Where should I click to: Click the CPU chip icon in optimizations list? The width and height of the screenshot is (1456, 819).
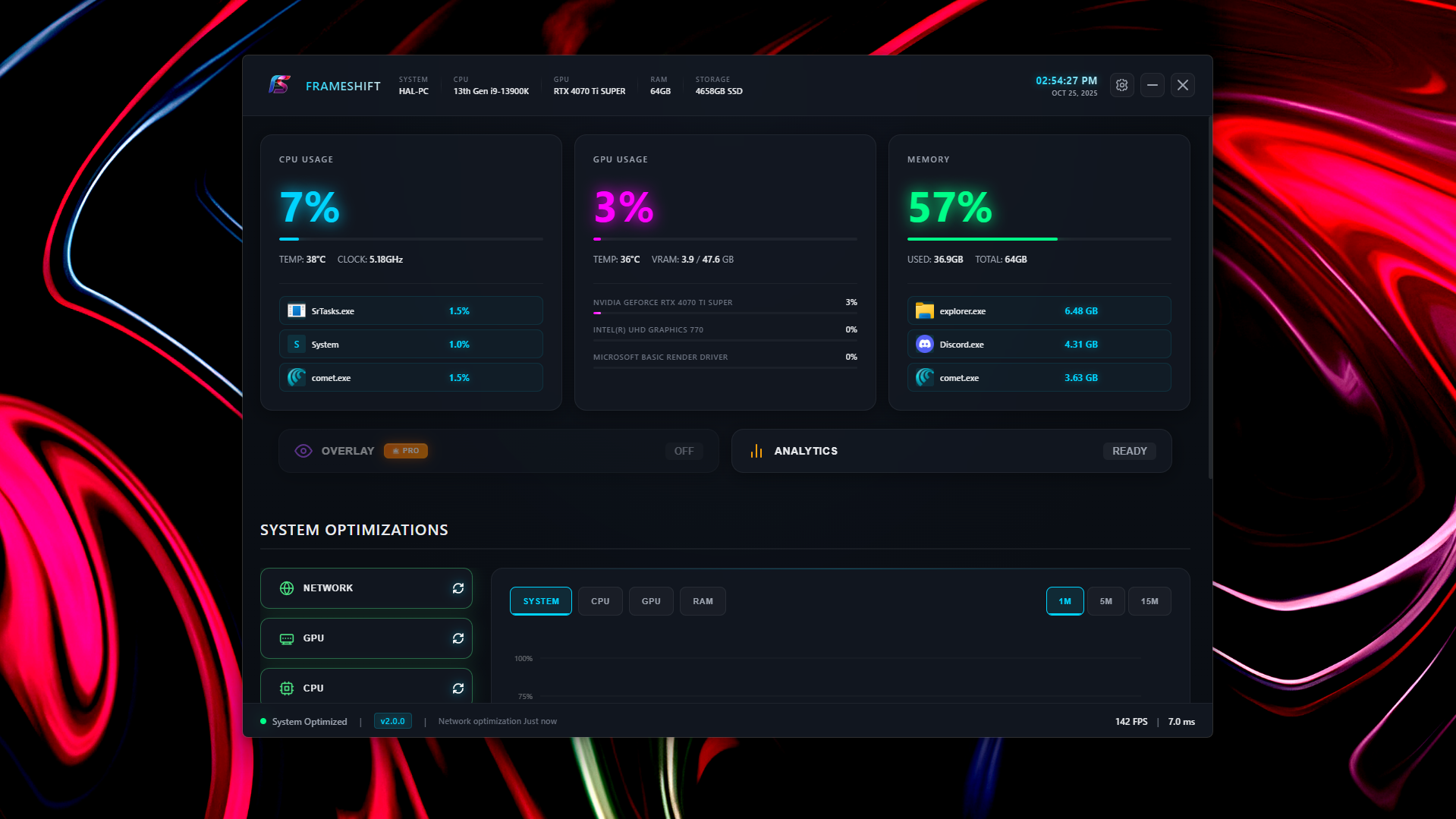pos(286,688)
